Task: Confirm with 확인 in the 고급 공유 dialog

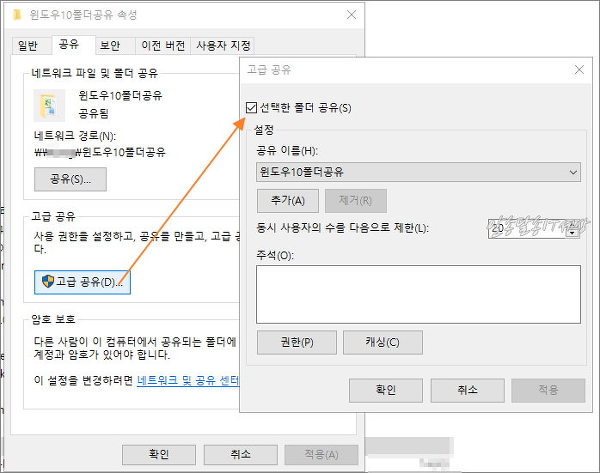Action: (386, 389)
